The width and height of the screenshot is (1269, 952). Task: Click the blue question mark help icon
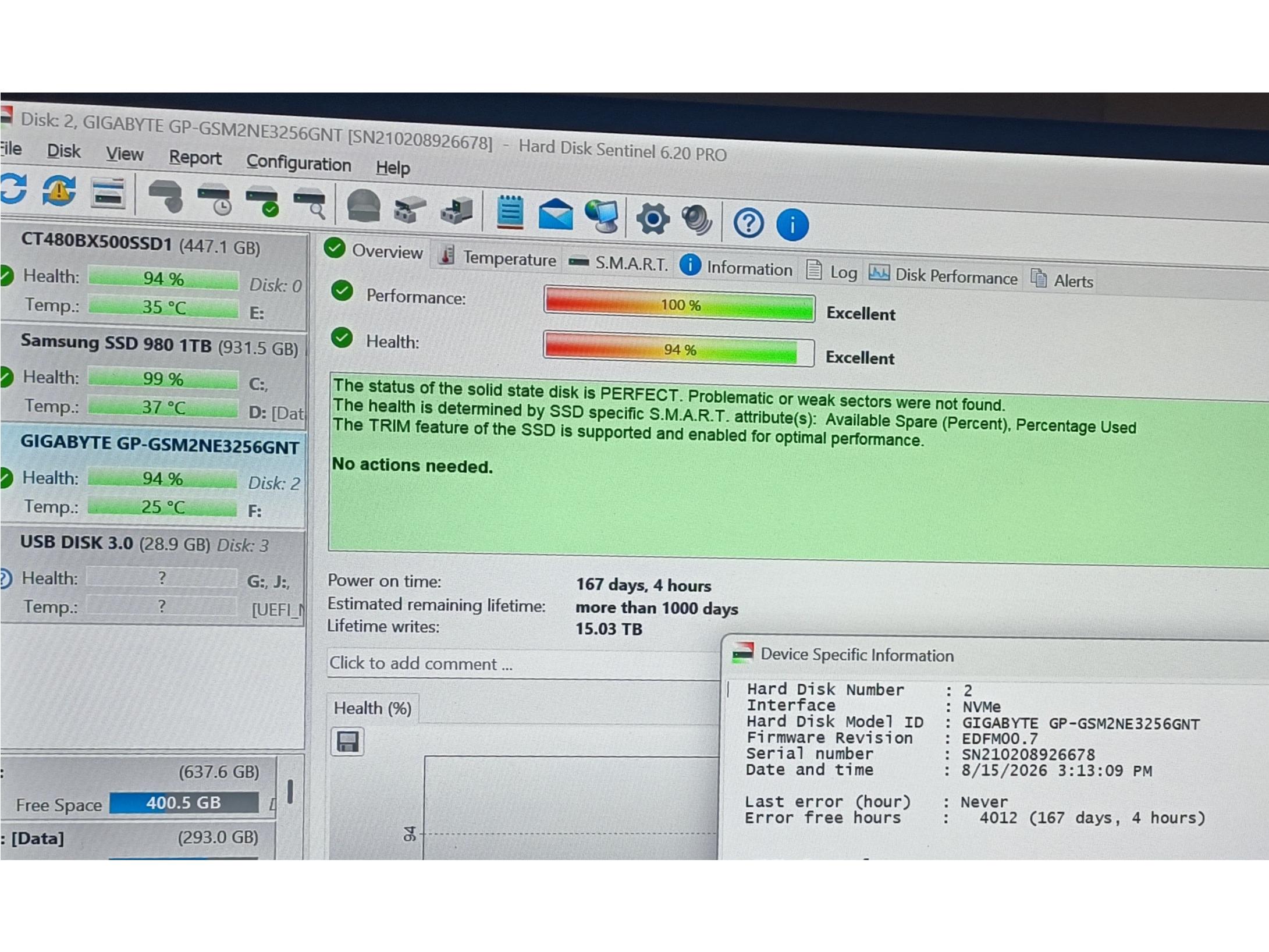pos(749,223)
